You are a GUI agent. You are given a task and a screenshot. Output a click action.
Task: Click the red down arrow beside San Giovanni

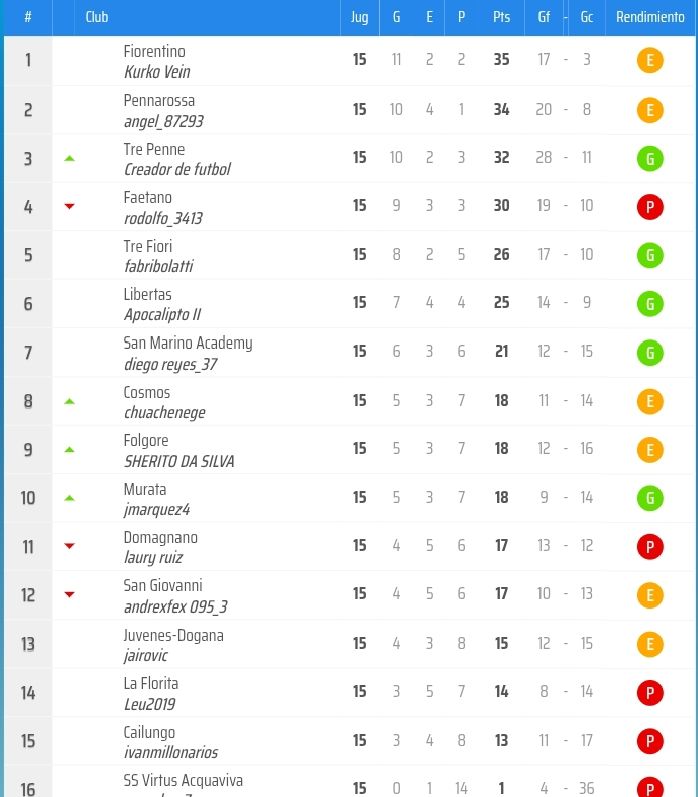coord(70,594)
